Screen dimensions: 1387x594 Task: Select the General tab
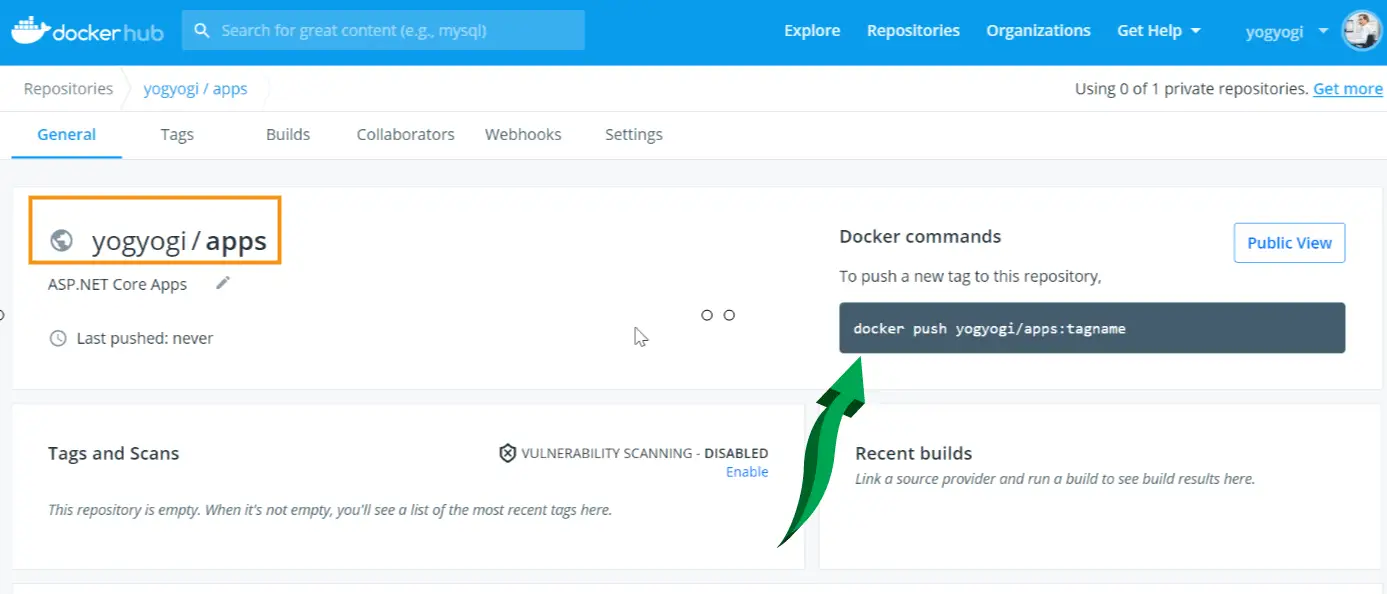pos(66,134)
